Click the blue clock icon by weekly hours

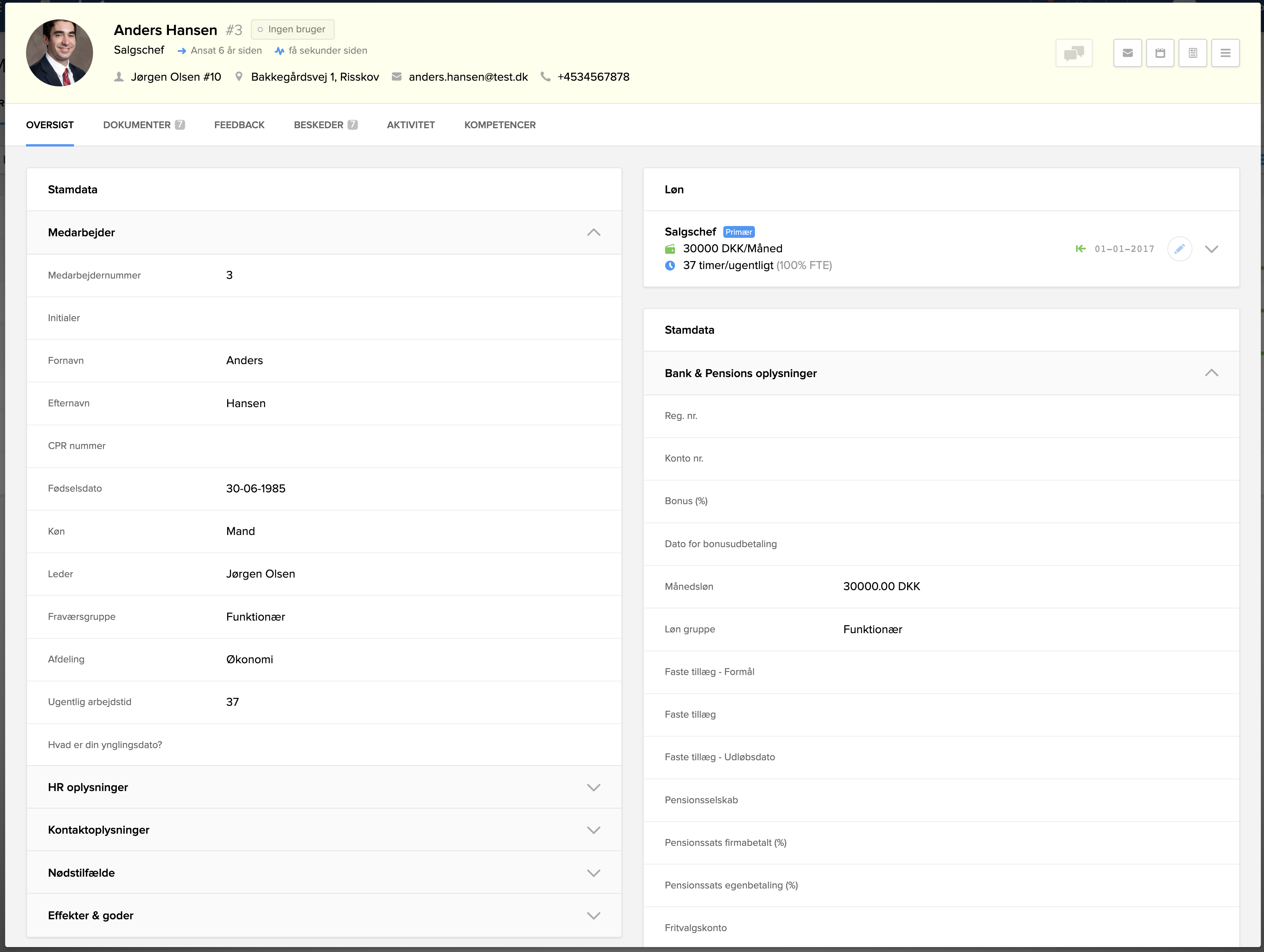(670, 265)
